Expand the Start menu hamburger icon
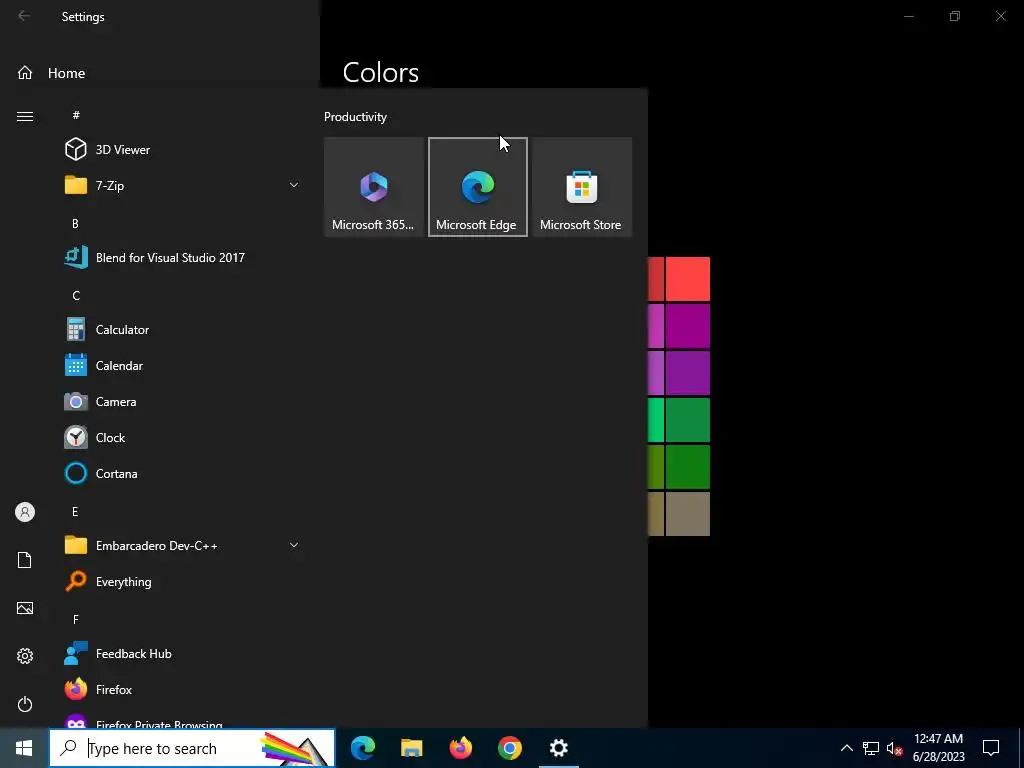The height and width of the screenshot is (768, 1024). coord(25,116)
